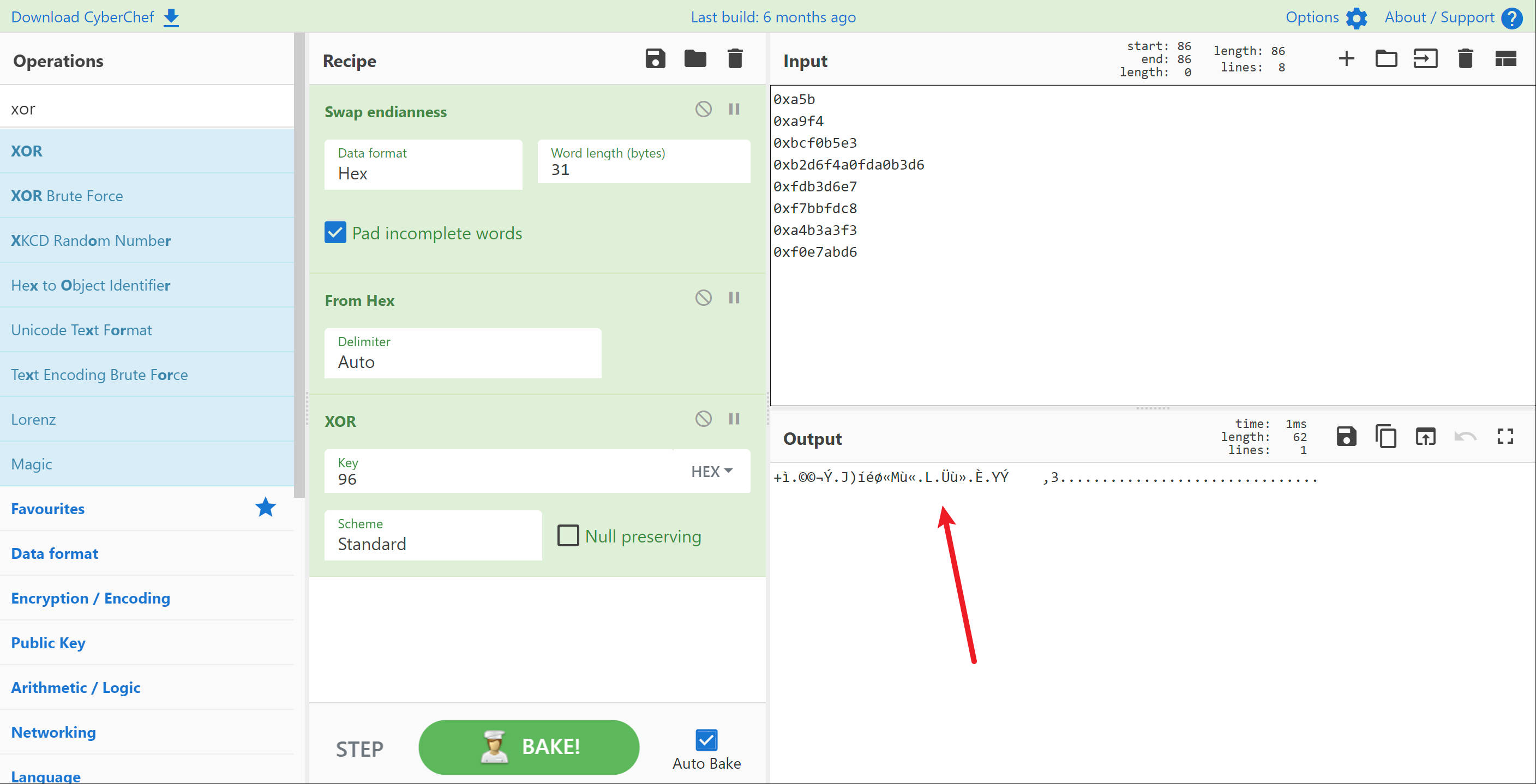The height and width of the screenshot is (784, 1536).
Task: Maximise the output pane
Action: [x=1505, y=436]
